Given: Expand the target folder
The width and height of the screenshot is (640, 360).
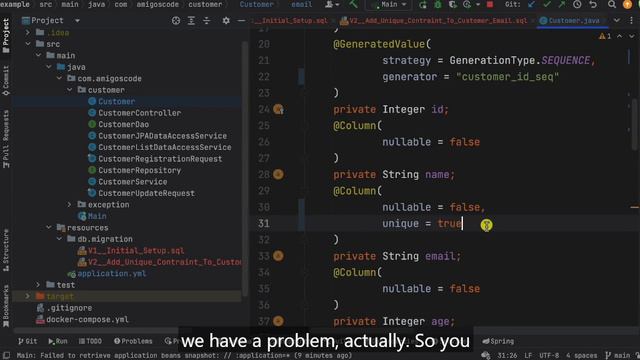Looking at the screenshot, I should pos(28,296).
